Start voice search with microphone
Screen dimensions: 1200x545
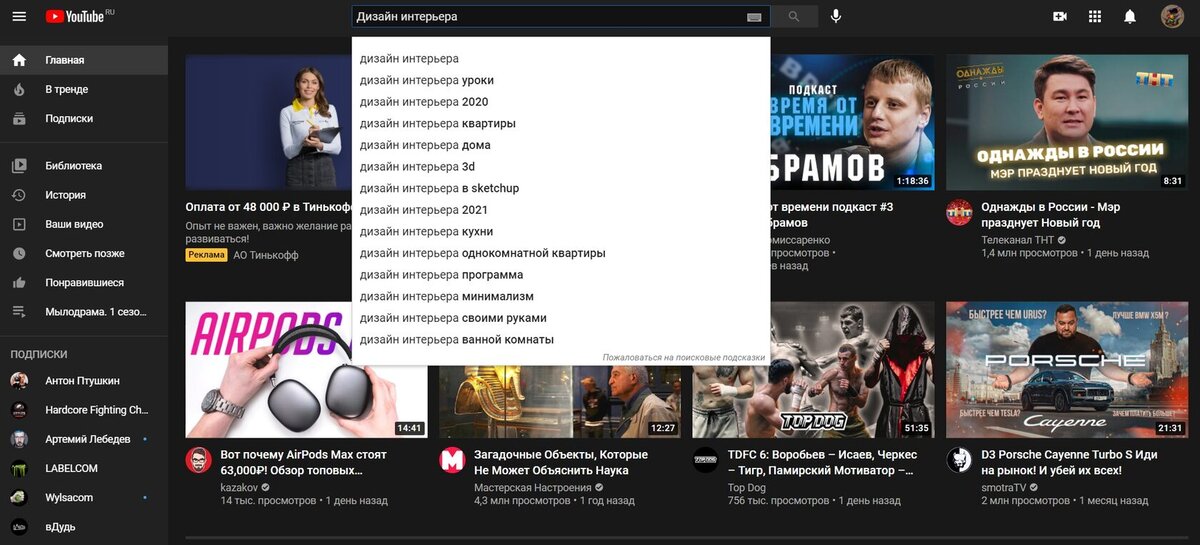click(x=836, y=16)
